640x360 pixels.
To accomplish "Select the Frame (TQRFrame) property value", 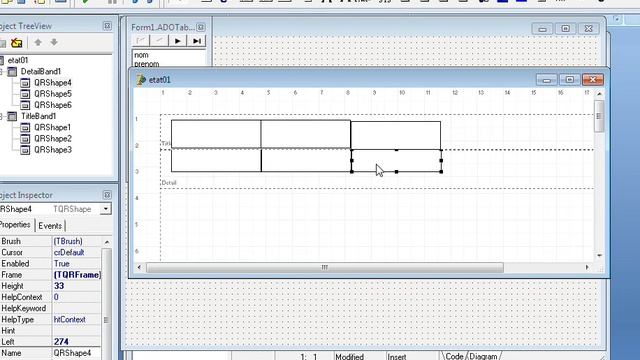I will coord(77,275).
